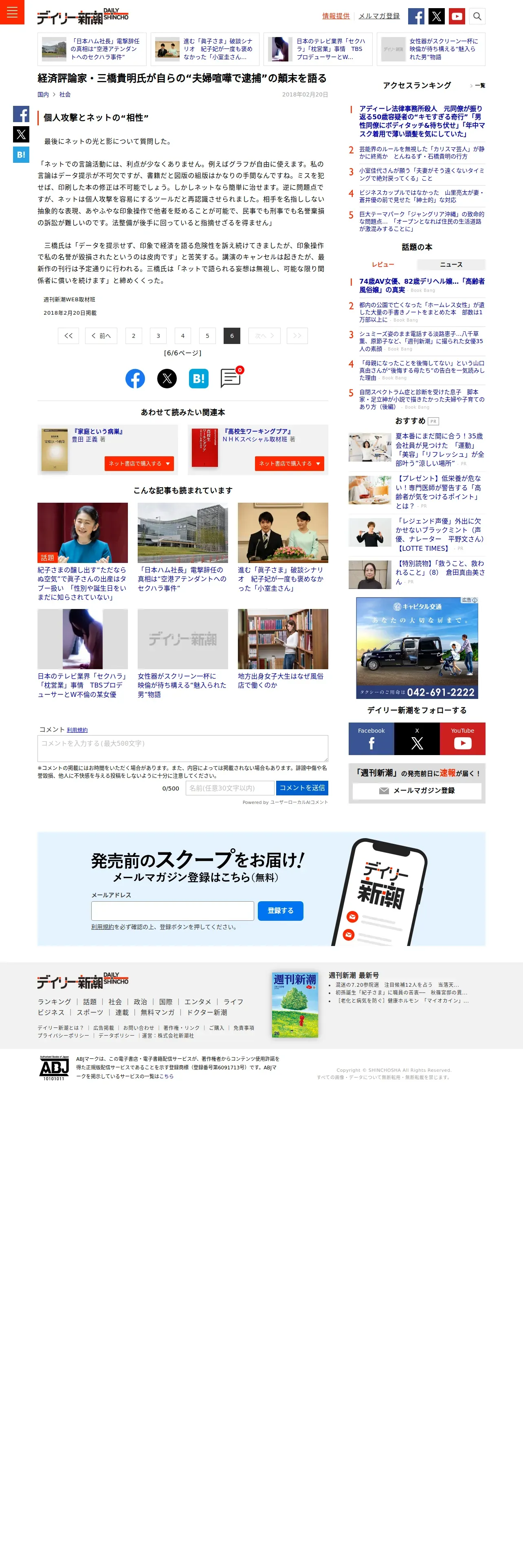This screenshot has width=523, height=1568.
Task: Open メルマガ登録 header link
Action: pyautogui.click(x=379, y=16)
